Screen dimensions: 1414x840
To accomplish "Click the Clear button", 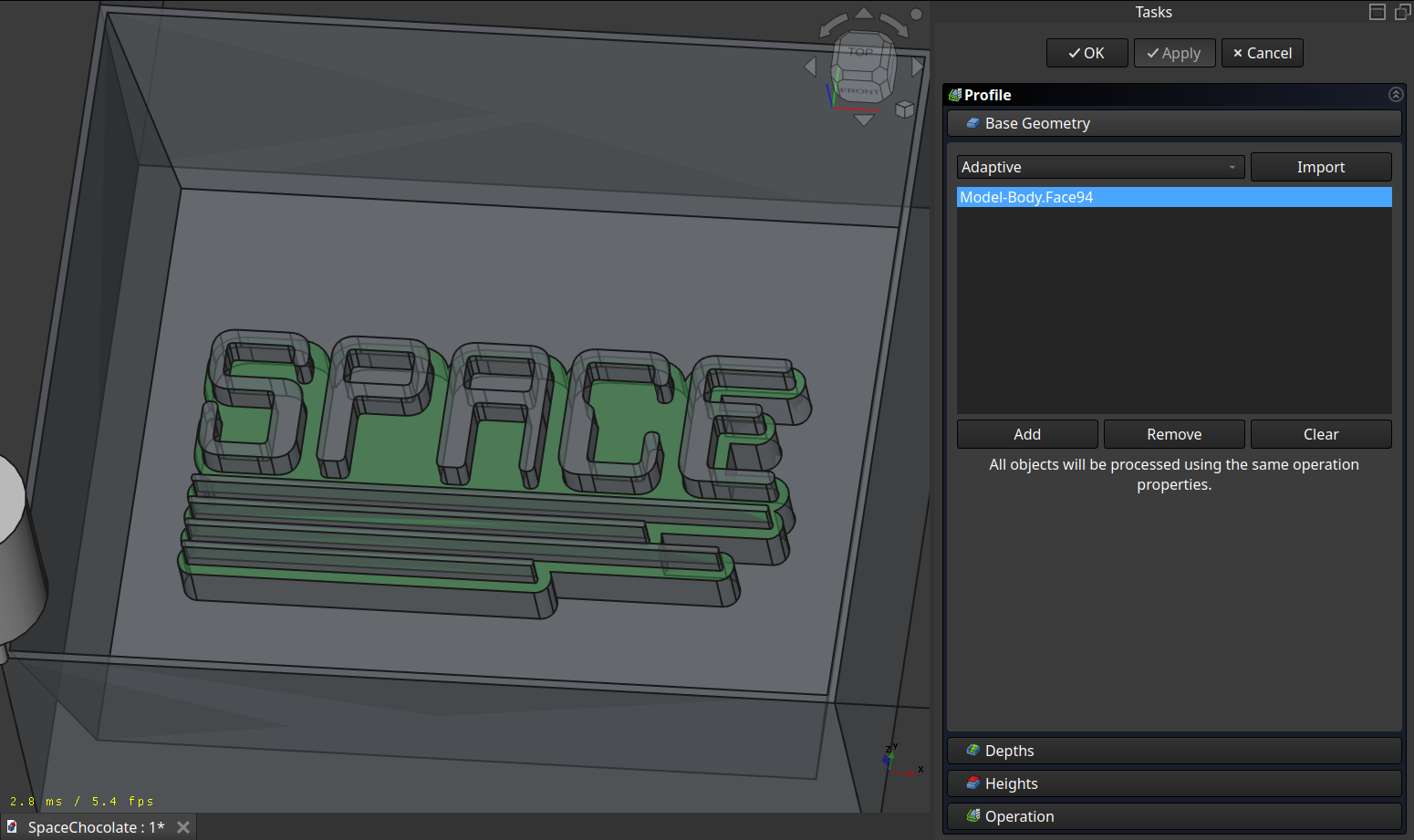I will coord(1321,434).
